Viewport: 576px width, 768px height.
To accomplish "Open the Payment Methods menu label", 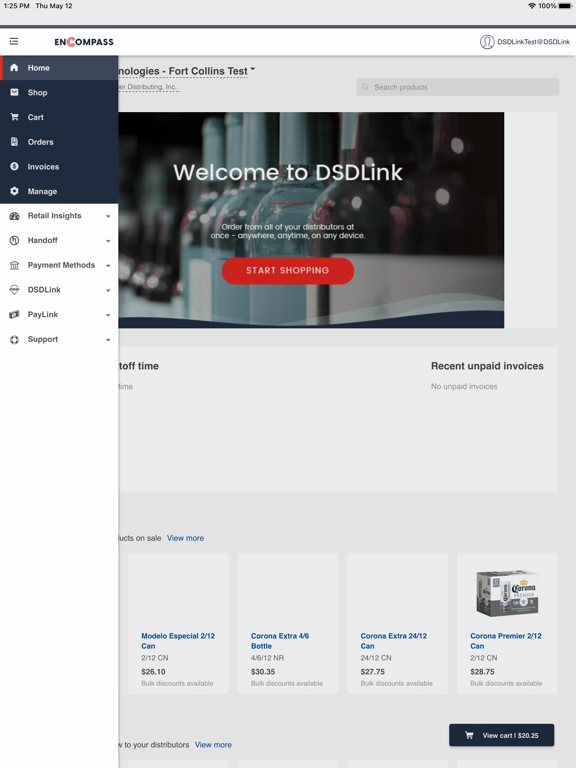I will [x=61, y=265].
